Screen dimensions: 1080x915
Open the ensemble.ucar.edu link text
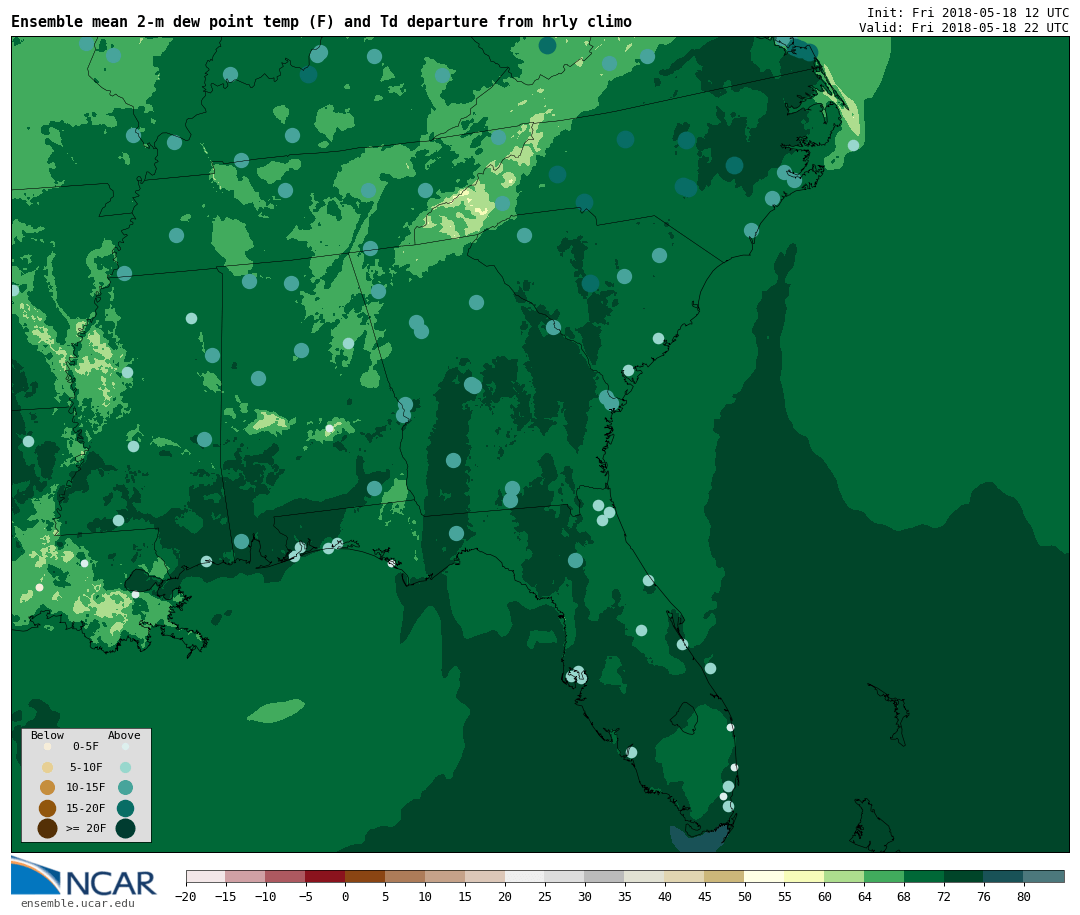click(x=78, y=903)
